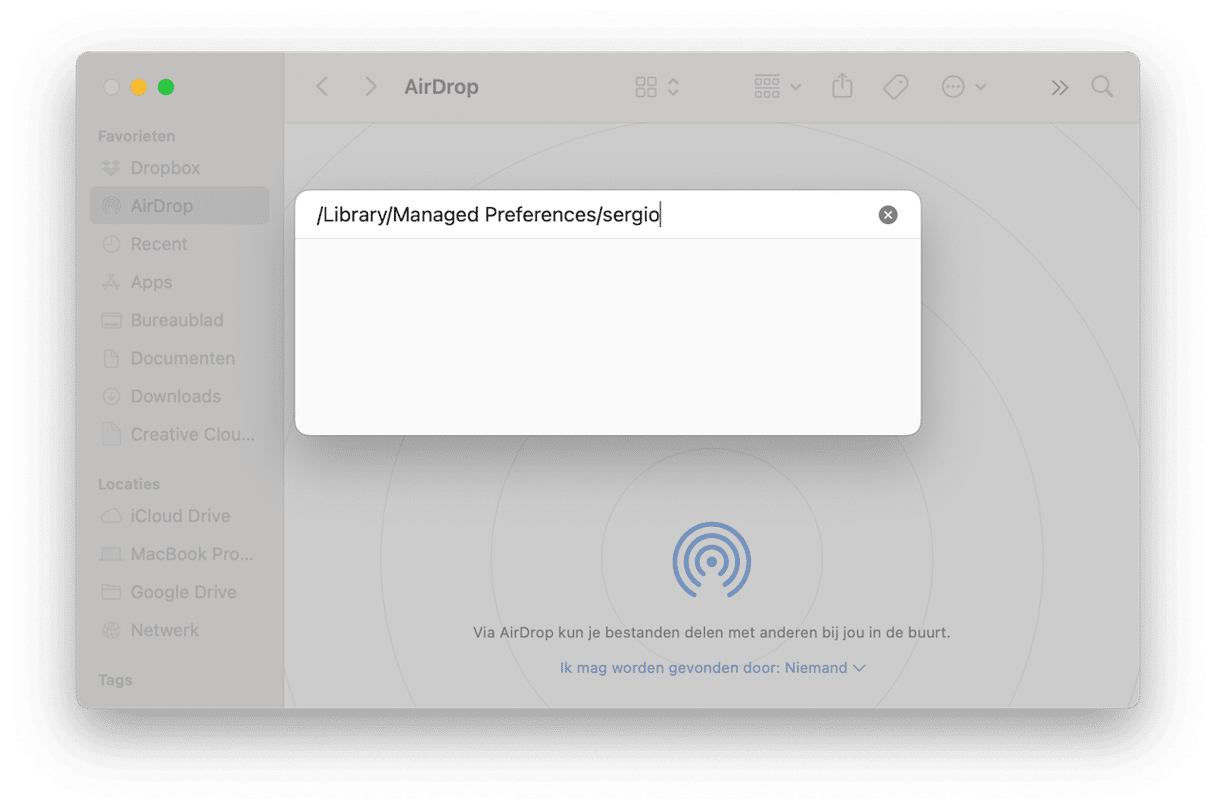Click the 'Via AirDrop kun je bestanden delen' text

(711, 633)
